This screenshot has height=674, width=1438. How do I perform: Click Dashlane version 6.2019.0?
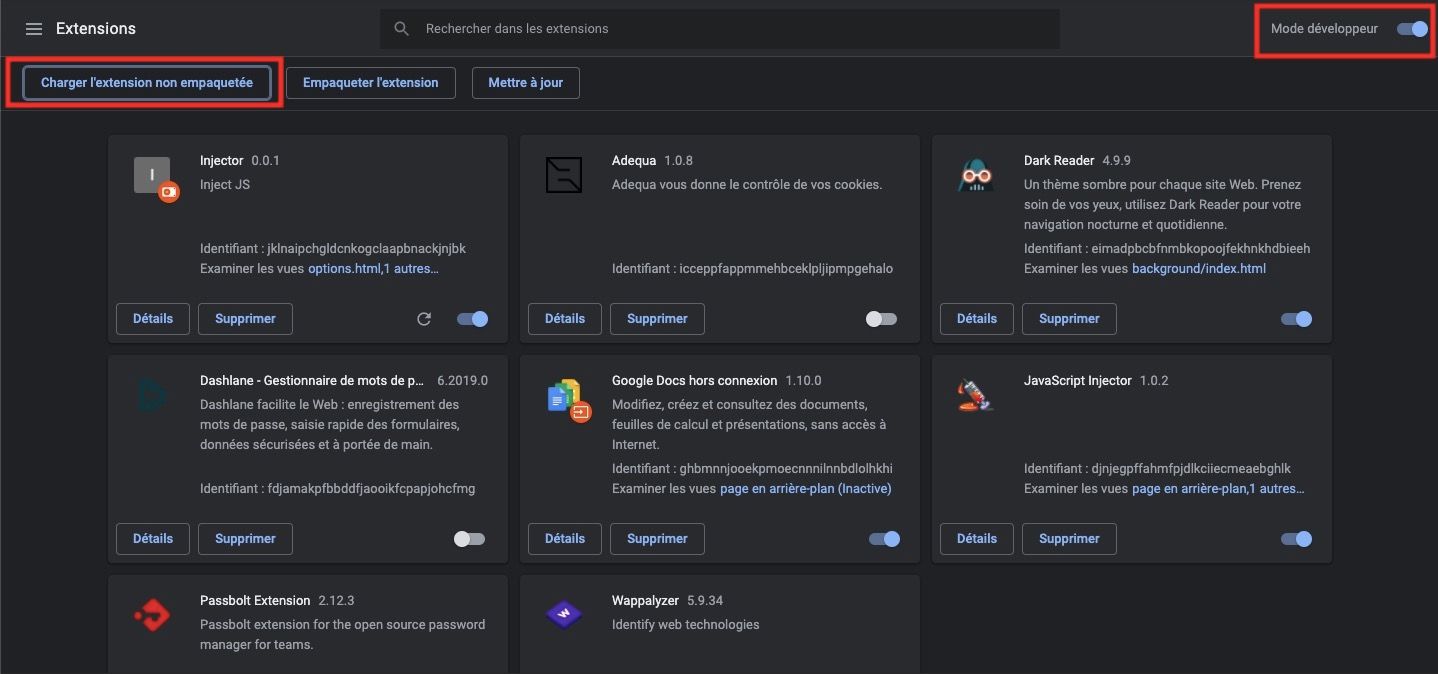pyautogui.click(x=463, y=381)
